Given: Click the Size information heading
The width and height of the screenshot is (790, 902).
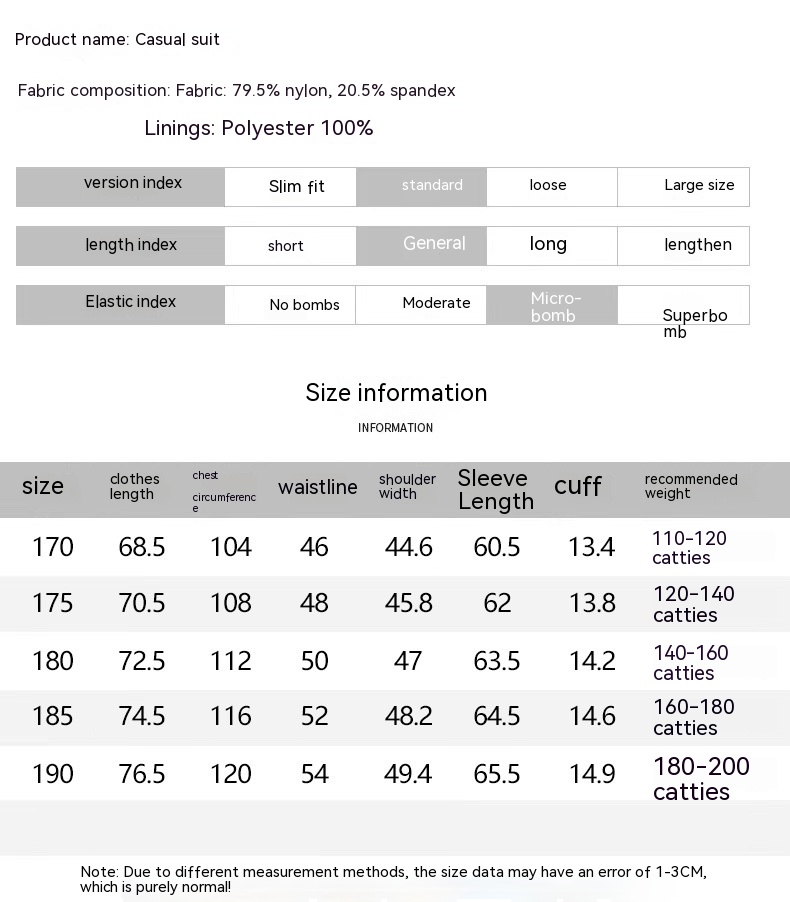Looking at the screenshot, I should pos(396,393).
